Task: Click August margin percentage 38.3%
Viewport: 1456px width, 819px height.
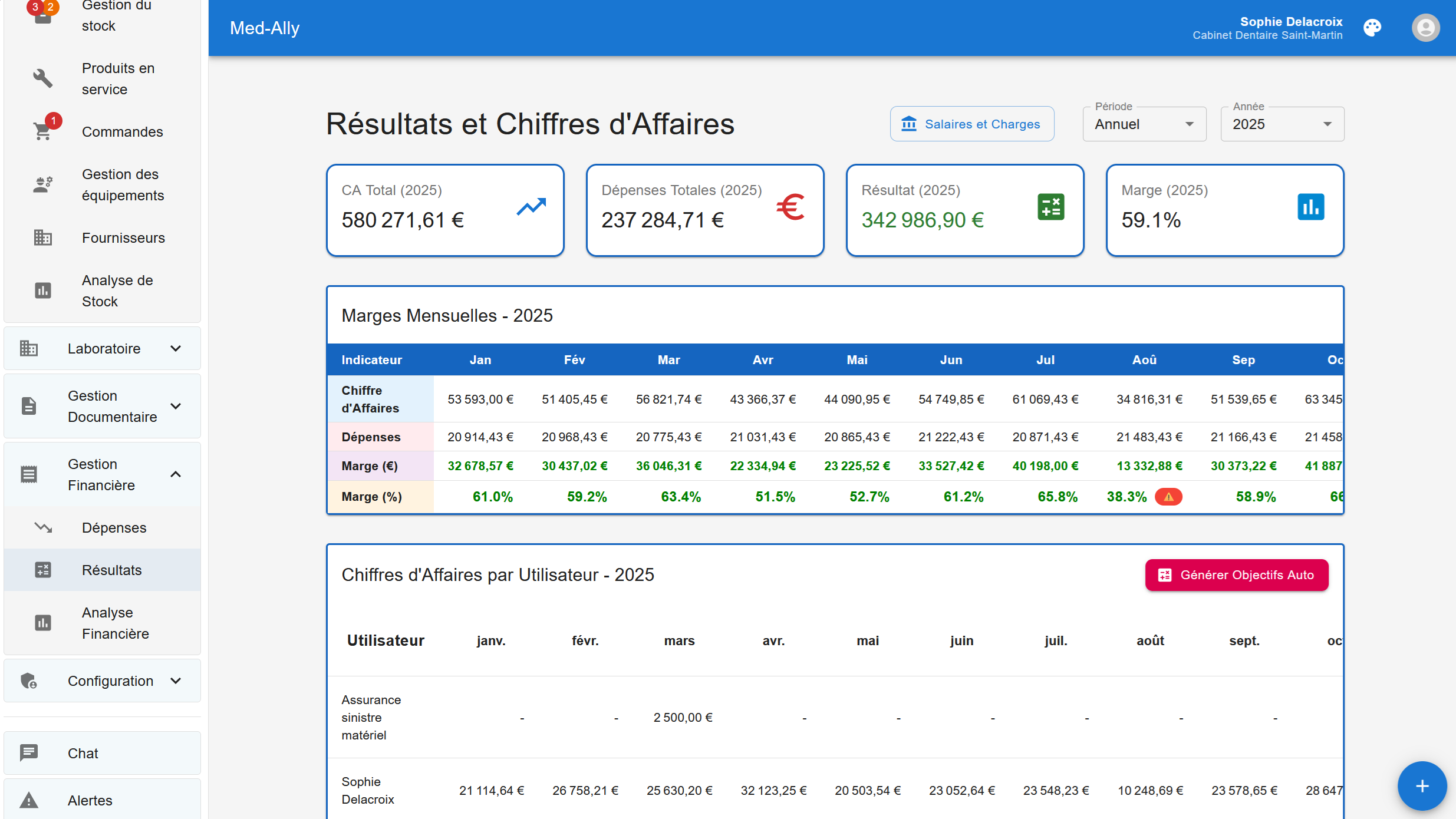Action: point(1126,497)
